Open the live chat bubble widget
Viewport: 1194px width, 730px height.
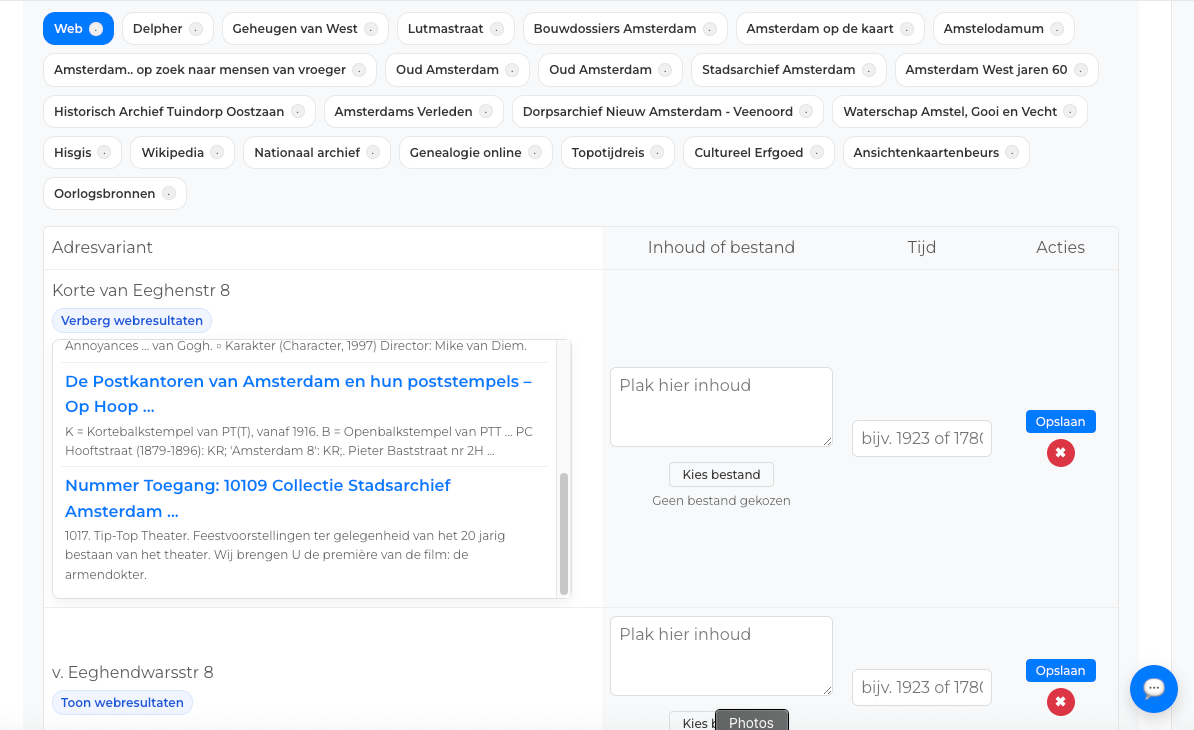1153,688
